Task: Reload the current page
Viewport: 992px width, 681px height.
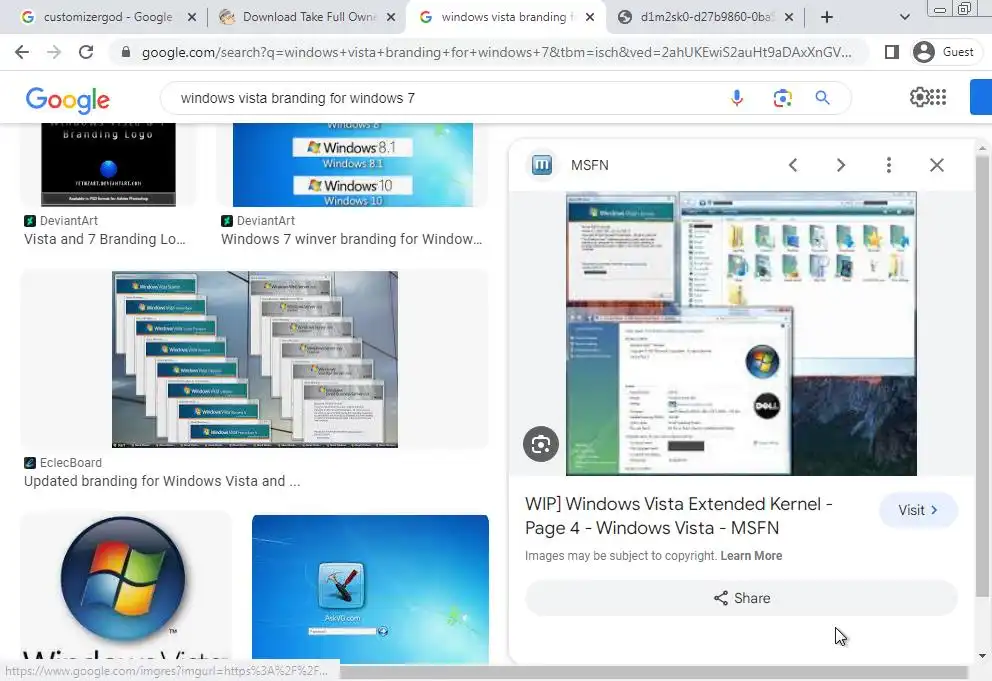Action: (86, 52)
